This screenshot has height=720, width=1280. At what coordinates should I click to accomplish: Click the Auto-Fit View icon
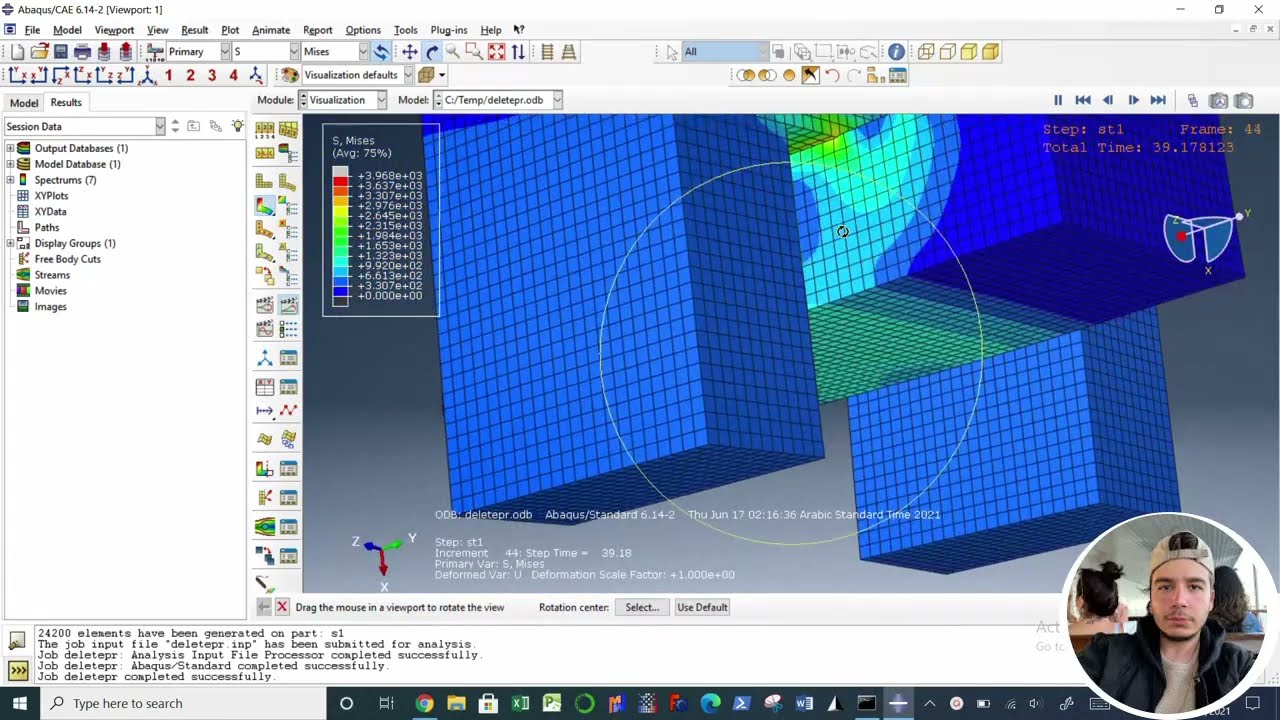click(496, 52)
